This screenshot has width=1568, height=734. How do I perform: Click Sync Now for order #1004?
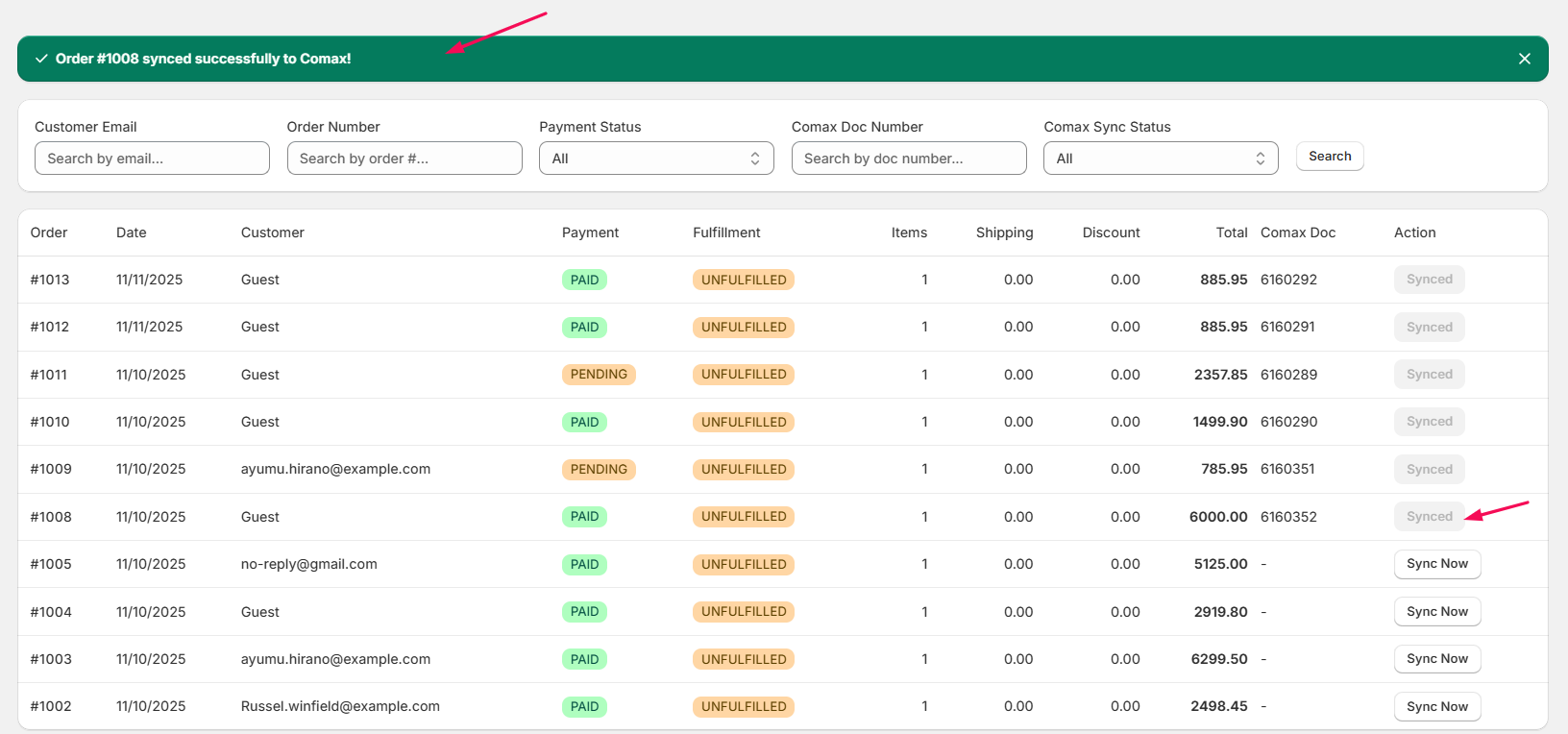point(1436,612)
